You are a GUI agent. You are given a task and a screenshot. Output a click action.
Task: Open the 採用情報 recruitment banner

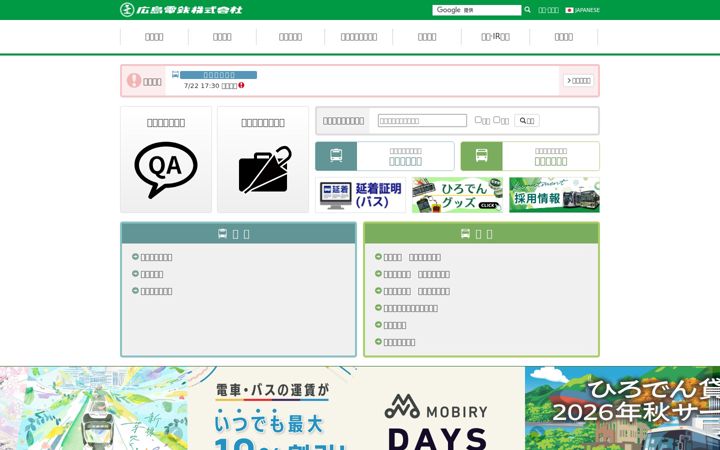[554, 195]
